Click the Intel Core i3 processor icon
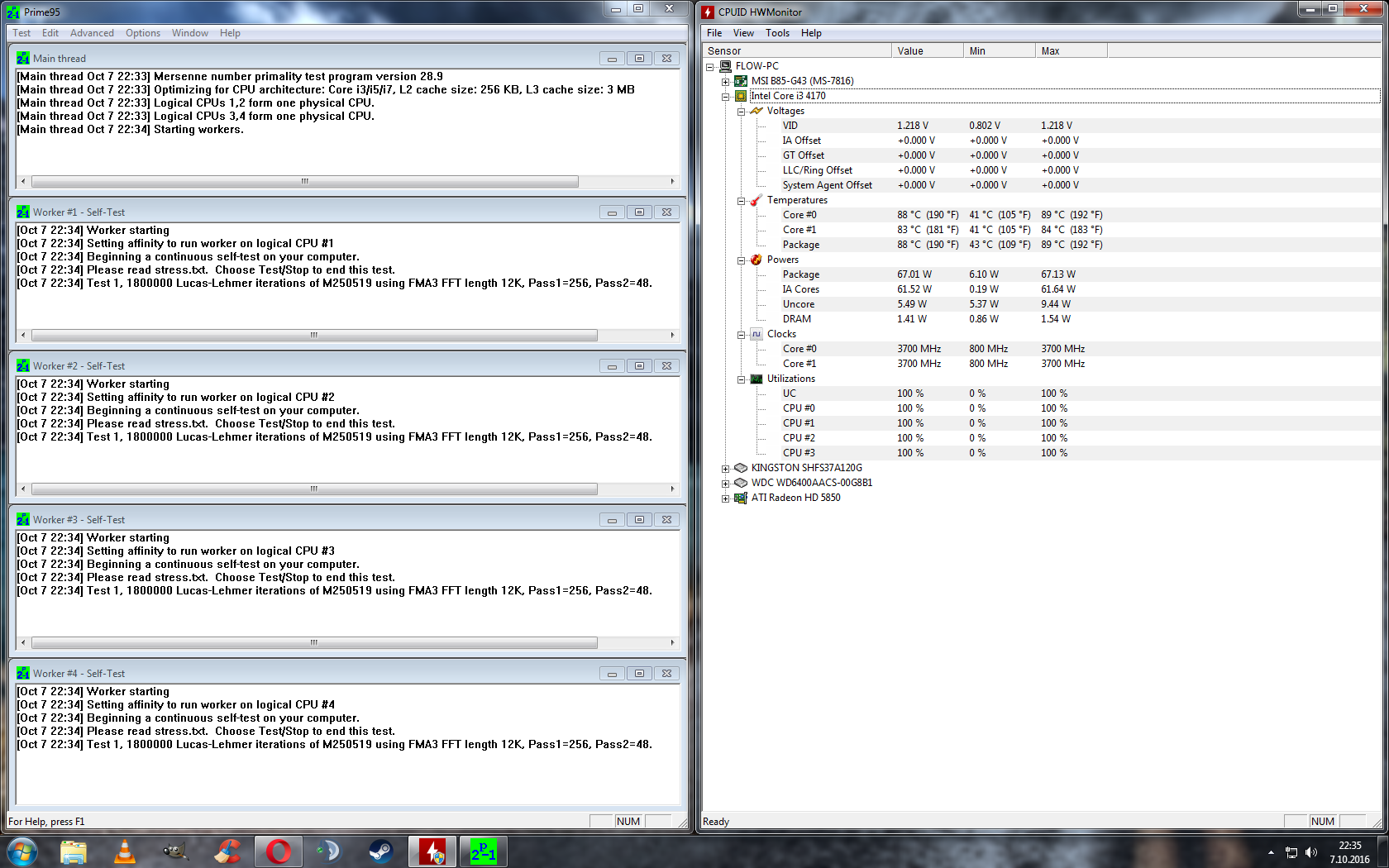 [741, 96]
